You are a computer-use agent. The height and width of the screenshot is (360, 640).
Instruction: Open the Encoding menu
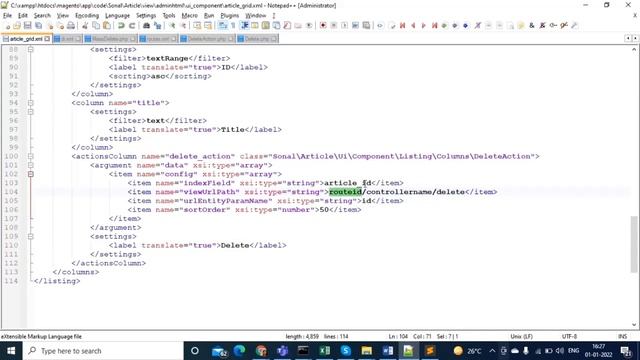pyautogui.click(x=87, y=16)
